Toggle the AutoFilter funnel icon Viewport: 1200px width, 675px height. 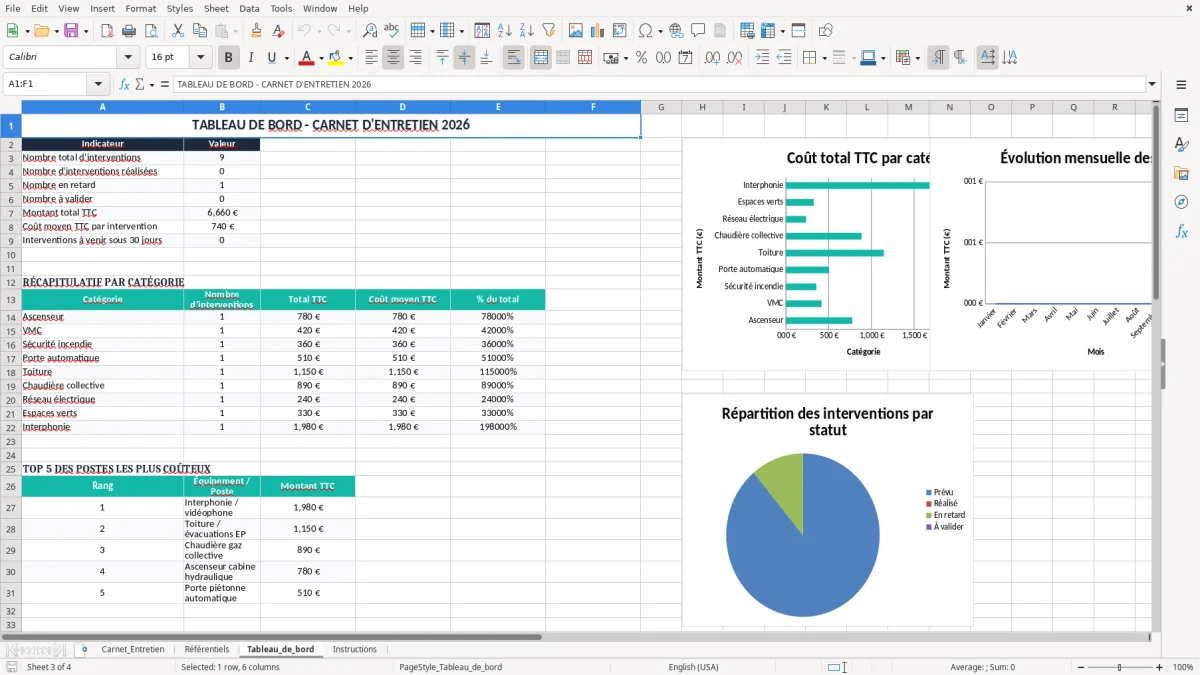548,31
